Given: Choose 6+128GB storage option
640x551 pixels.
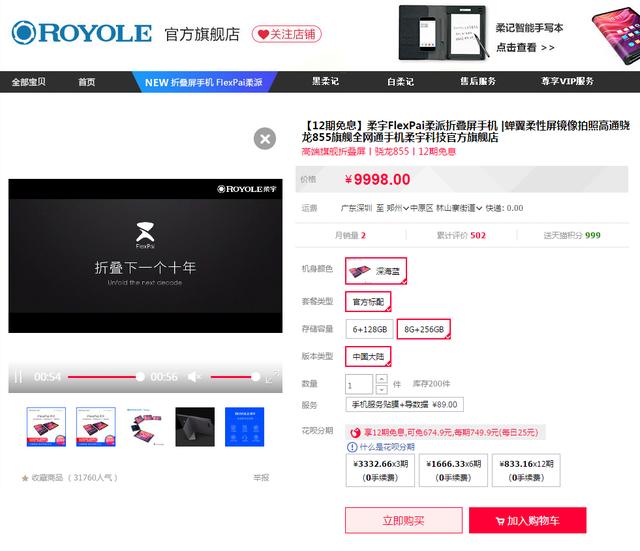Looking at the screenshot, I should pyautogui.click(x=370, y=329).
